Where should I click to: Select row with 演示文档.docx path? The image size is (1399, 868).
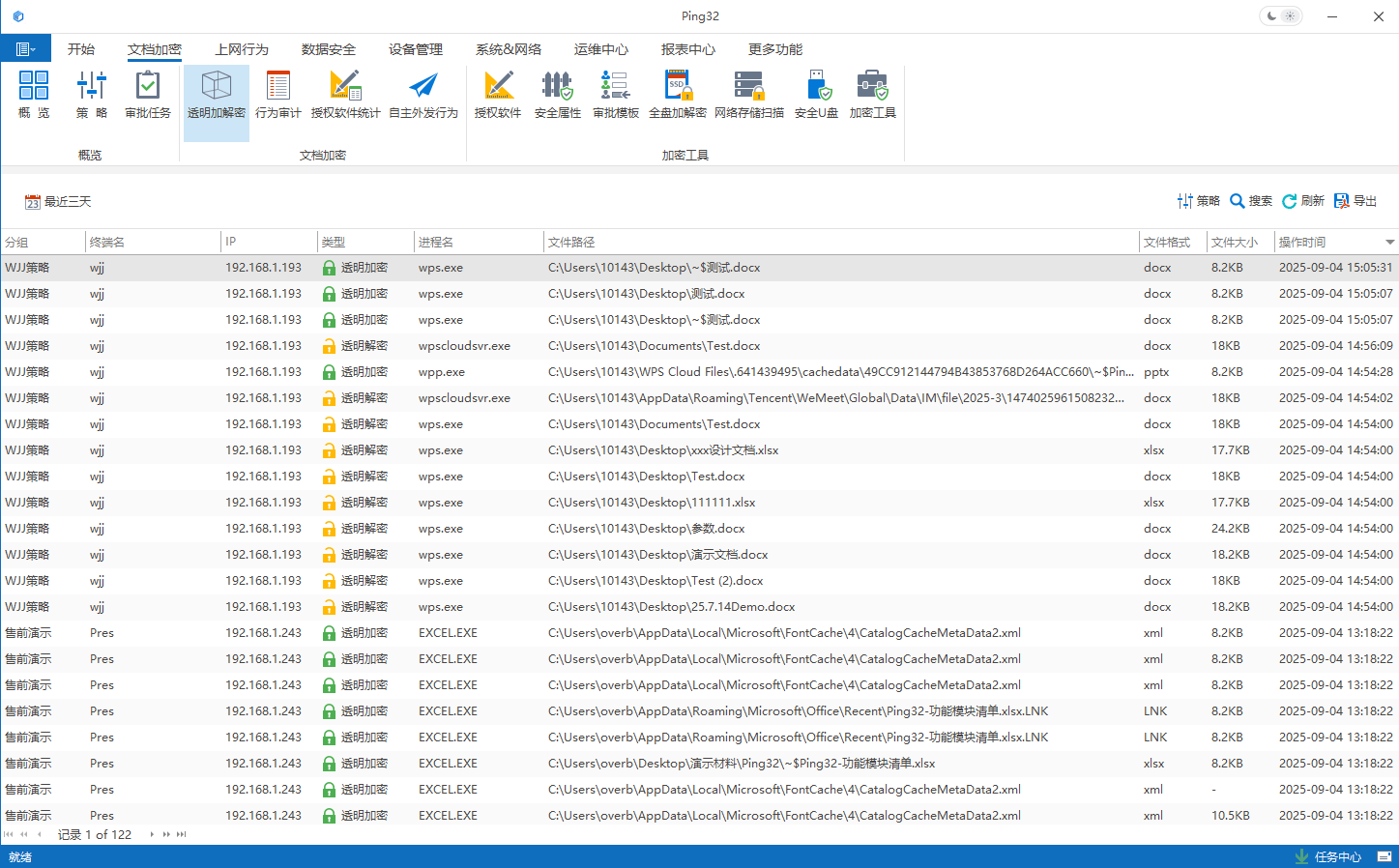point(699,555)
